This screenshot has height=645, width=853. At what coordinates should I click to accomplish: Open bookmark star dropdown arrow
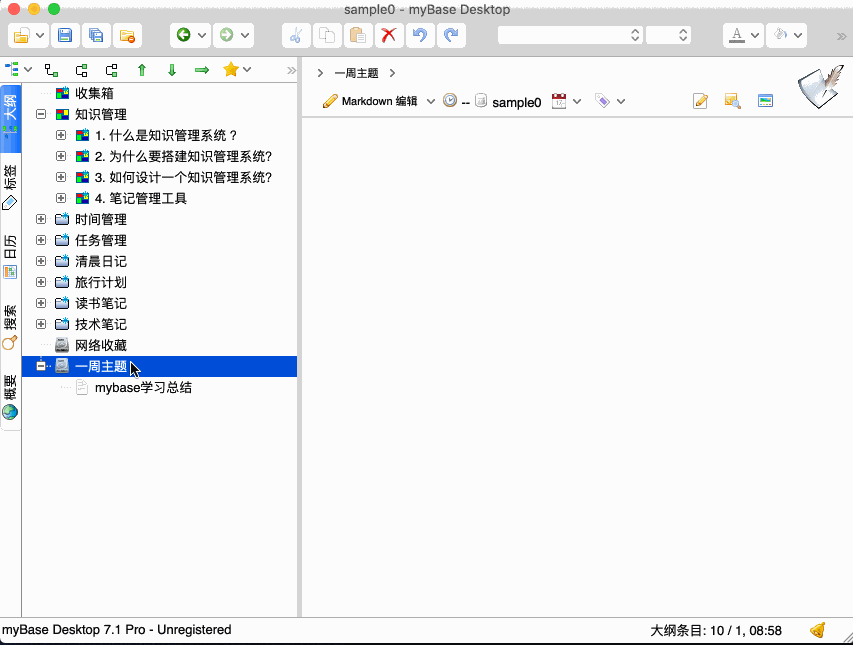[x=248, y=69]
